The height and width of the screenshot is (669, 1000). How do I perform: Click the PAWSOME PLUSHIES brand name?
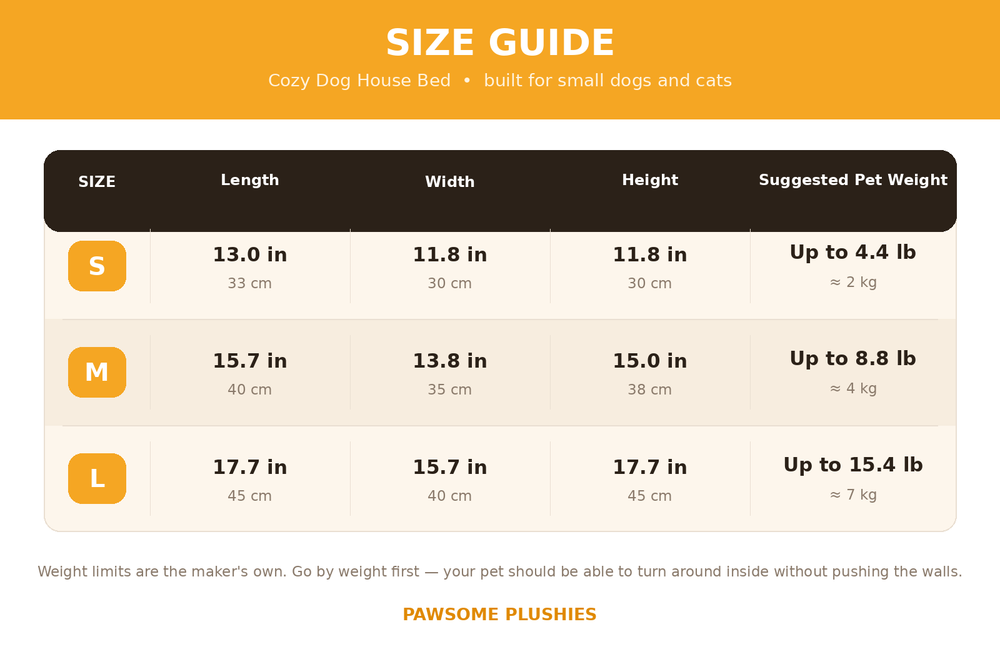500,614
